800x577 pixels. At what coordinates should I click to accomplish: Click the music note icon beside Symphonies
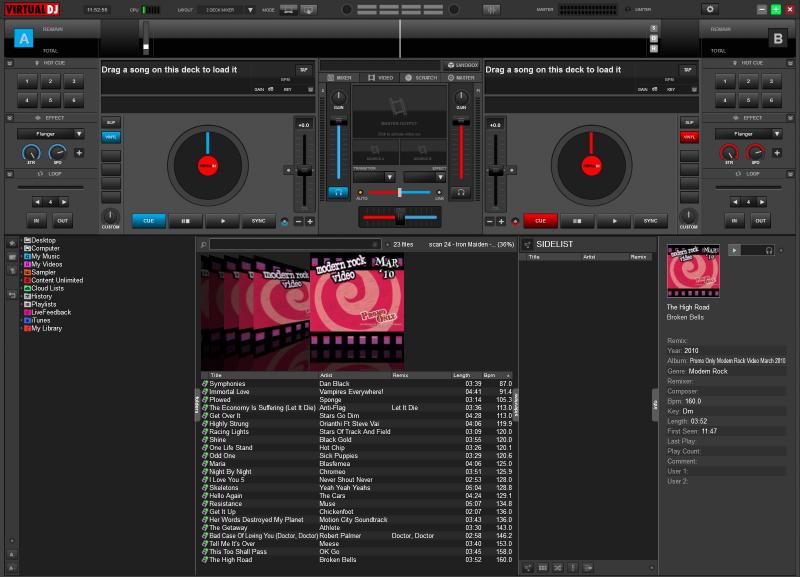[205, 384]
